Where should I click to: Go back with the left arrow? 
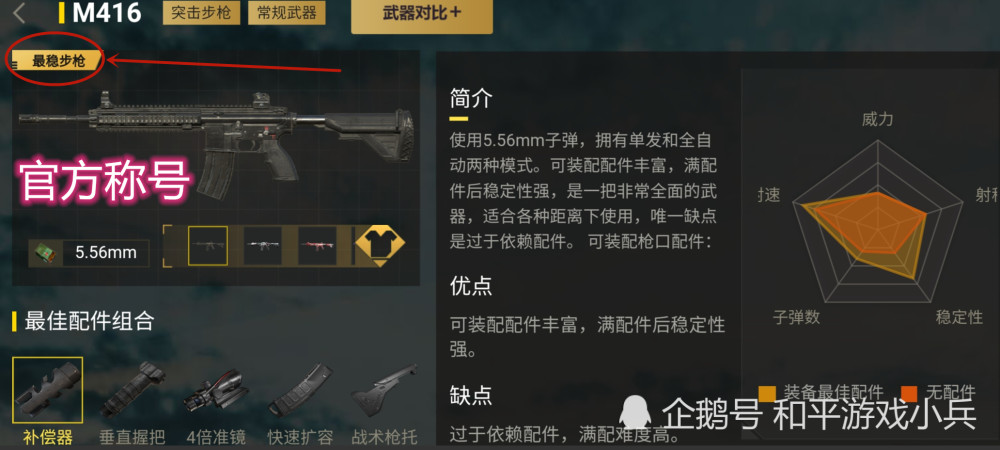(20, 13)
